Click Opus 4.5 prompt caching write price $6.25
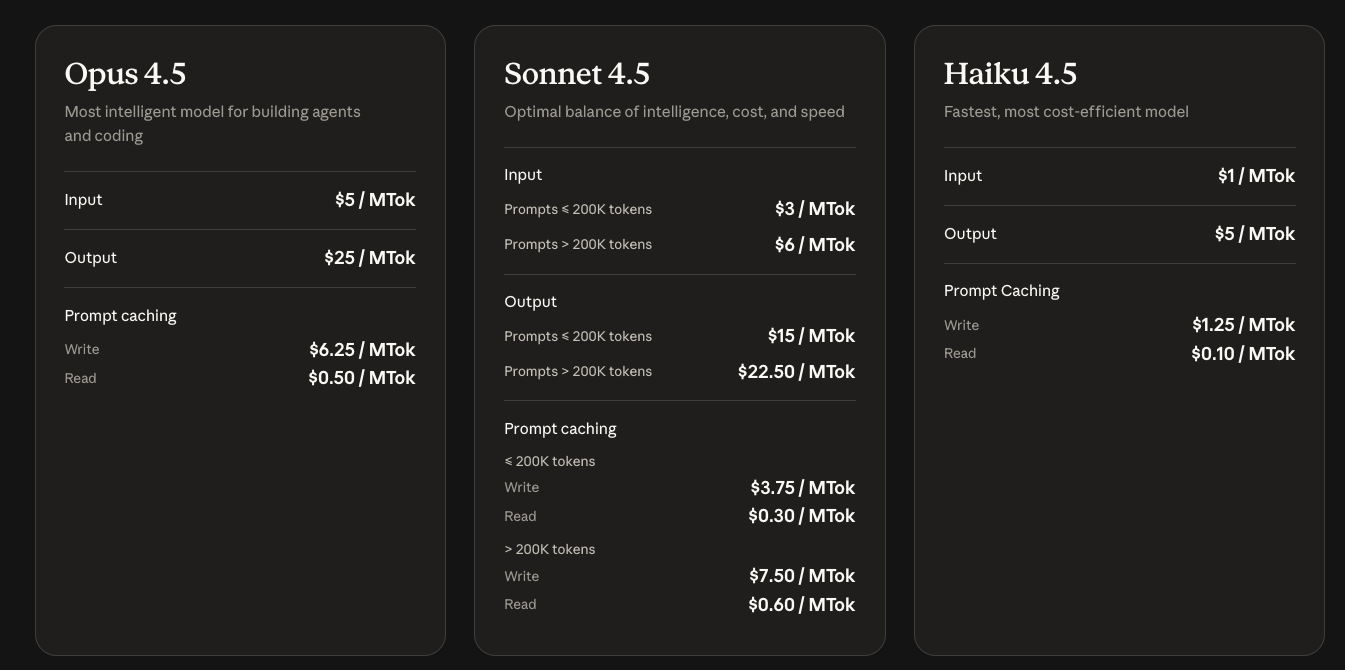This screenshot has width=1345, height=670. pyautogui.click(x=361, y=350)
